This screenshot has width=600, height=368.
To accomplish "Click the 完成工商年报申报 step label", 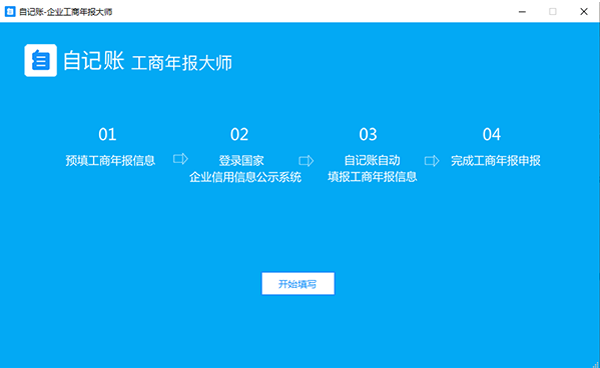I will [x=496, y=160].
